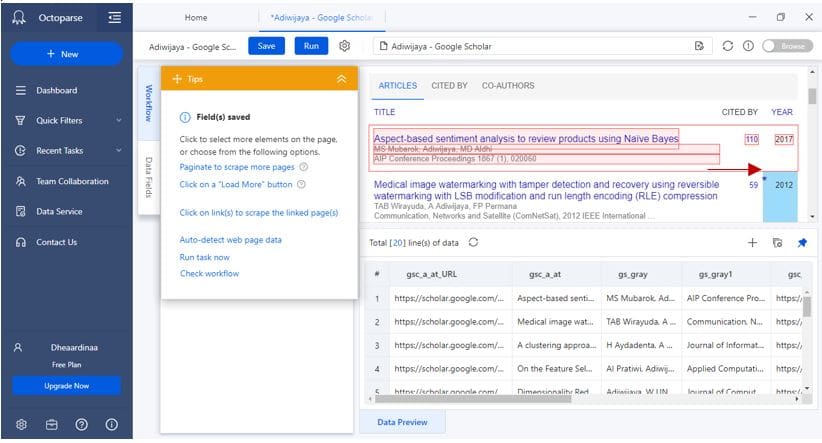The width and height of the screenshot is (822, 443).
Task: Refresh the data count next to Total lines
Action: pyautogui.click(x=473, y=242)
